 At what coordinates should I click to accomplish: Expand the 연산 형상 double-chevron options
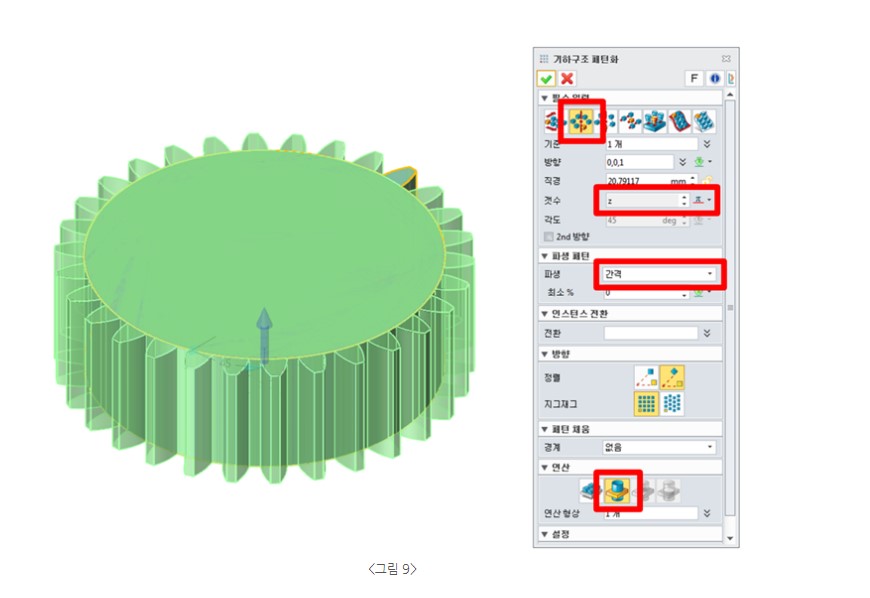coord(707,514)
